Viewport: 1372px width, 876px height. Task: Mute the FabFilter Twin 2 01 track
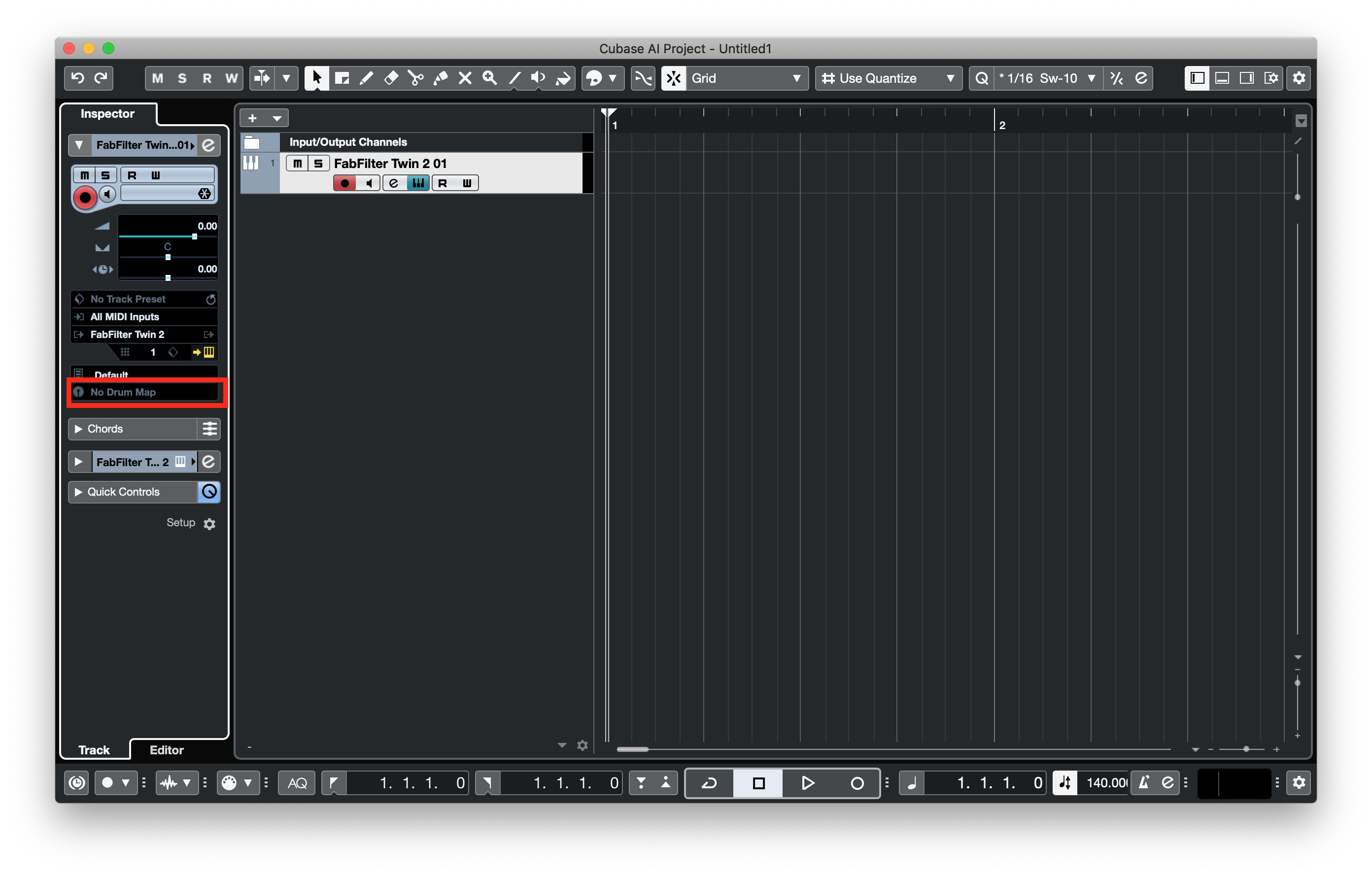[297, 164]
